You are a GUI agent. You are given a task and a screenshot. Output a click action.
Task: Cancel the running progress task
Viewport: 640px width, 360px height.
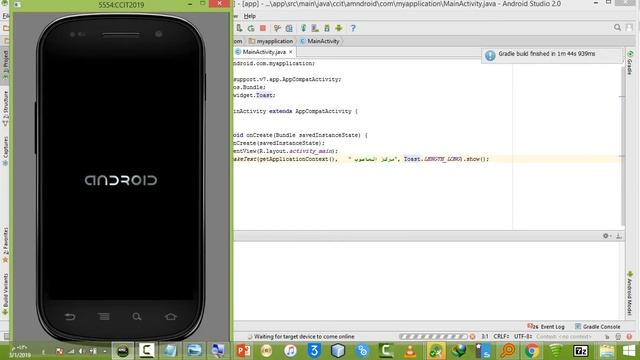pos(472,336)
